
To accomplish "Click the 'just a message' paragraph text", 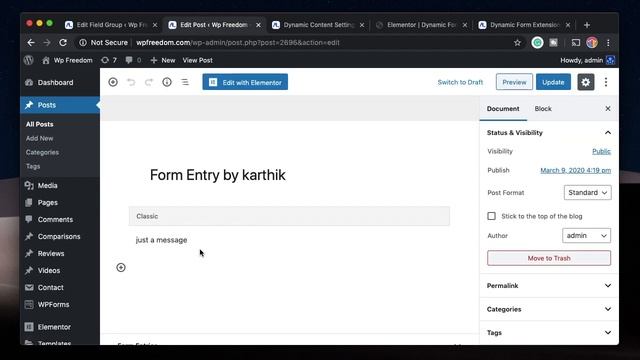I will pos(162,240).
